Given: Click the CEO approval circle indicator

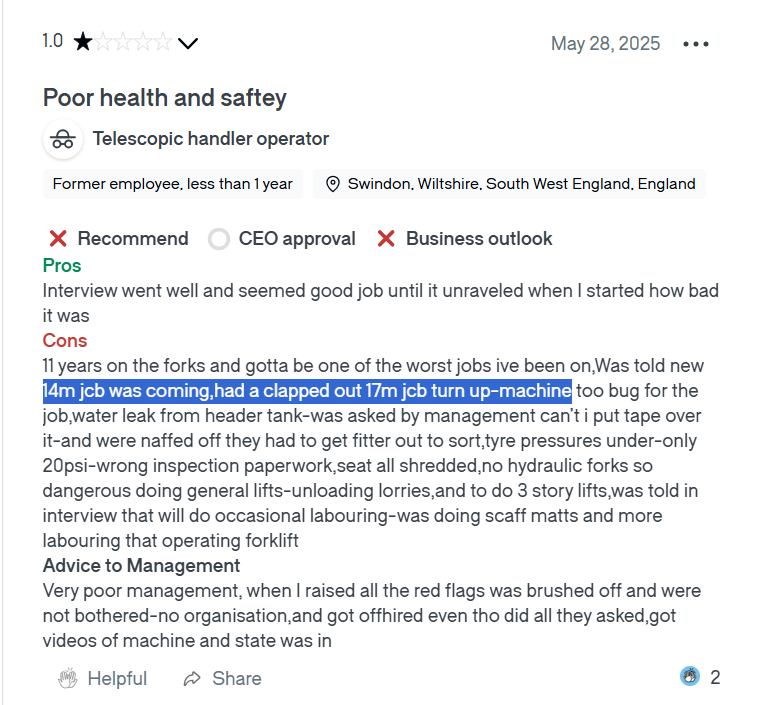Looking at the screenshot, I should [219, 239].
